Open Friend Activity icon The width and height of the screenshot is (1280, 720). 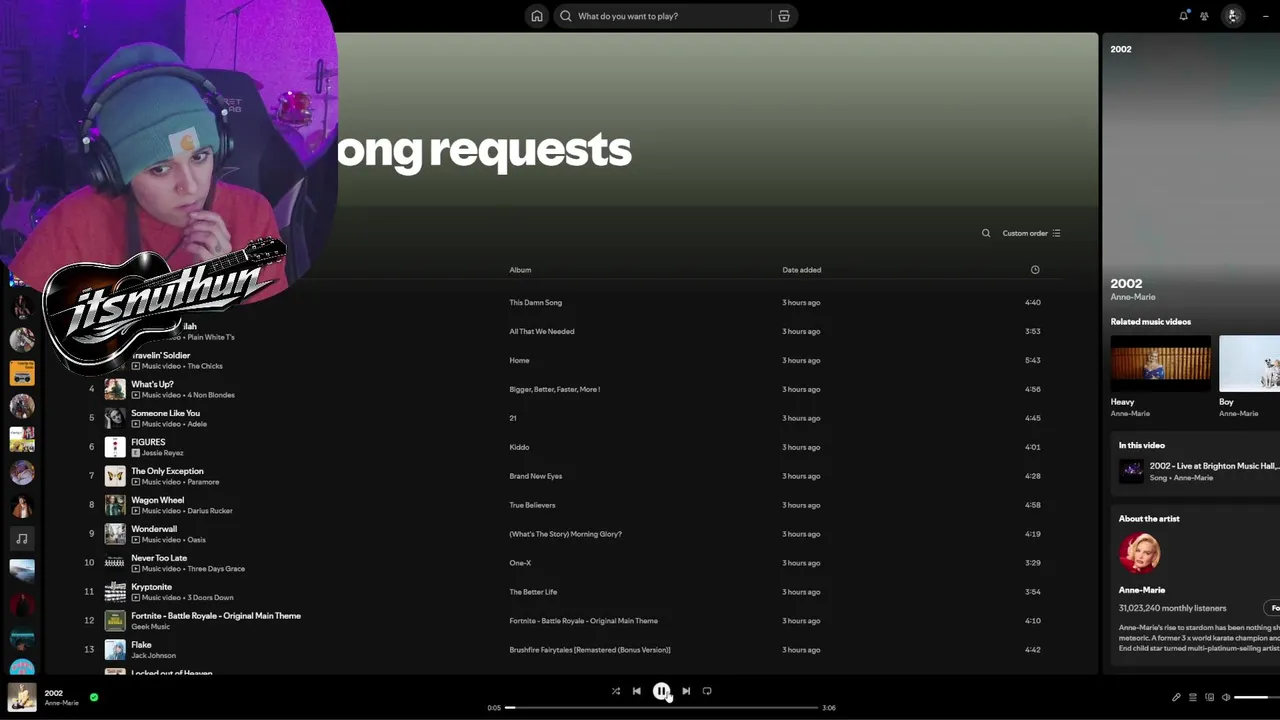[1204, 16]
